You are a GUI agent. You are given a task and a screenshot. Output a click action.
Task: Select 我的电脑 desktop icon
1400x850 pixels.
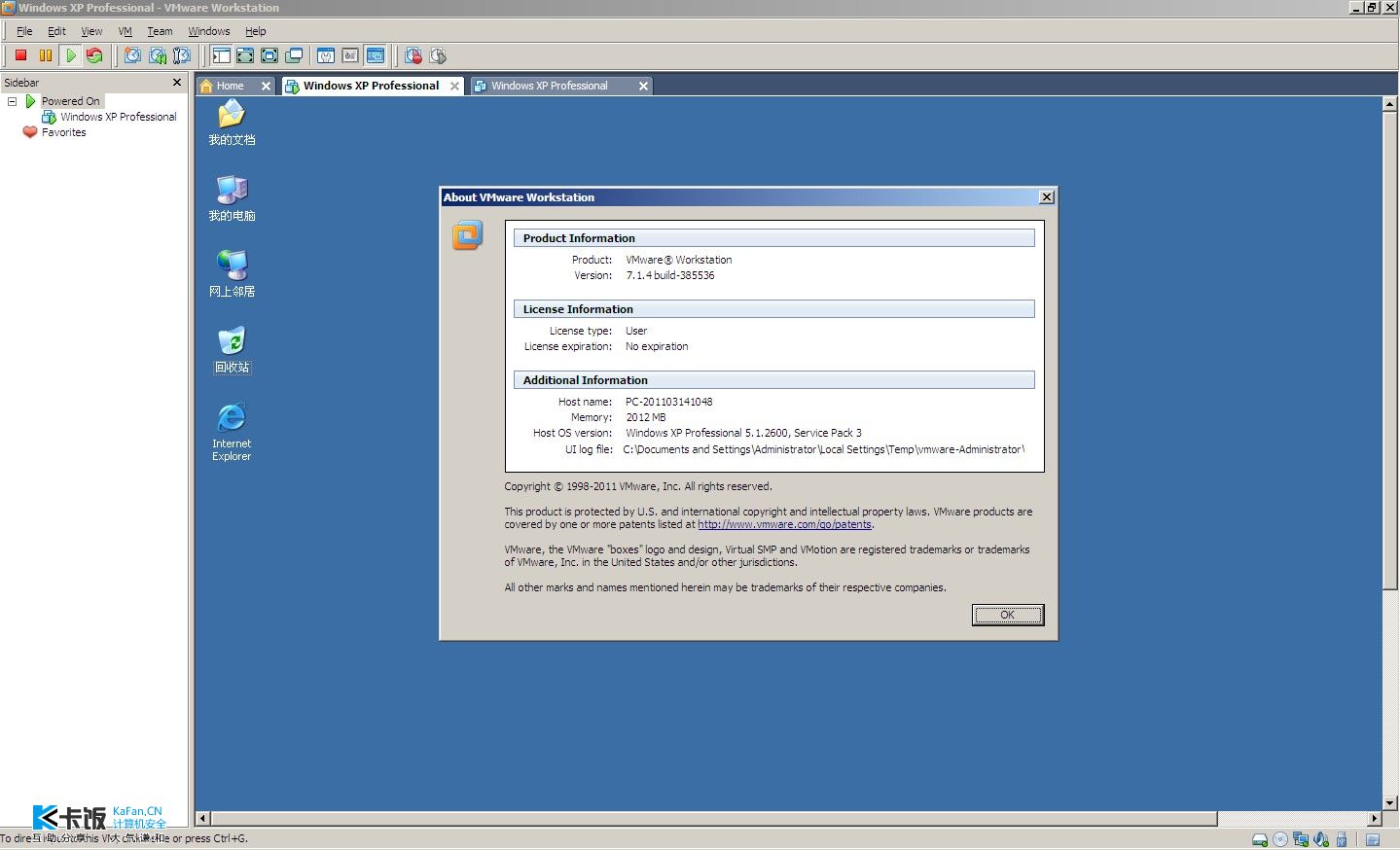(232, 198)
